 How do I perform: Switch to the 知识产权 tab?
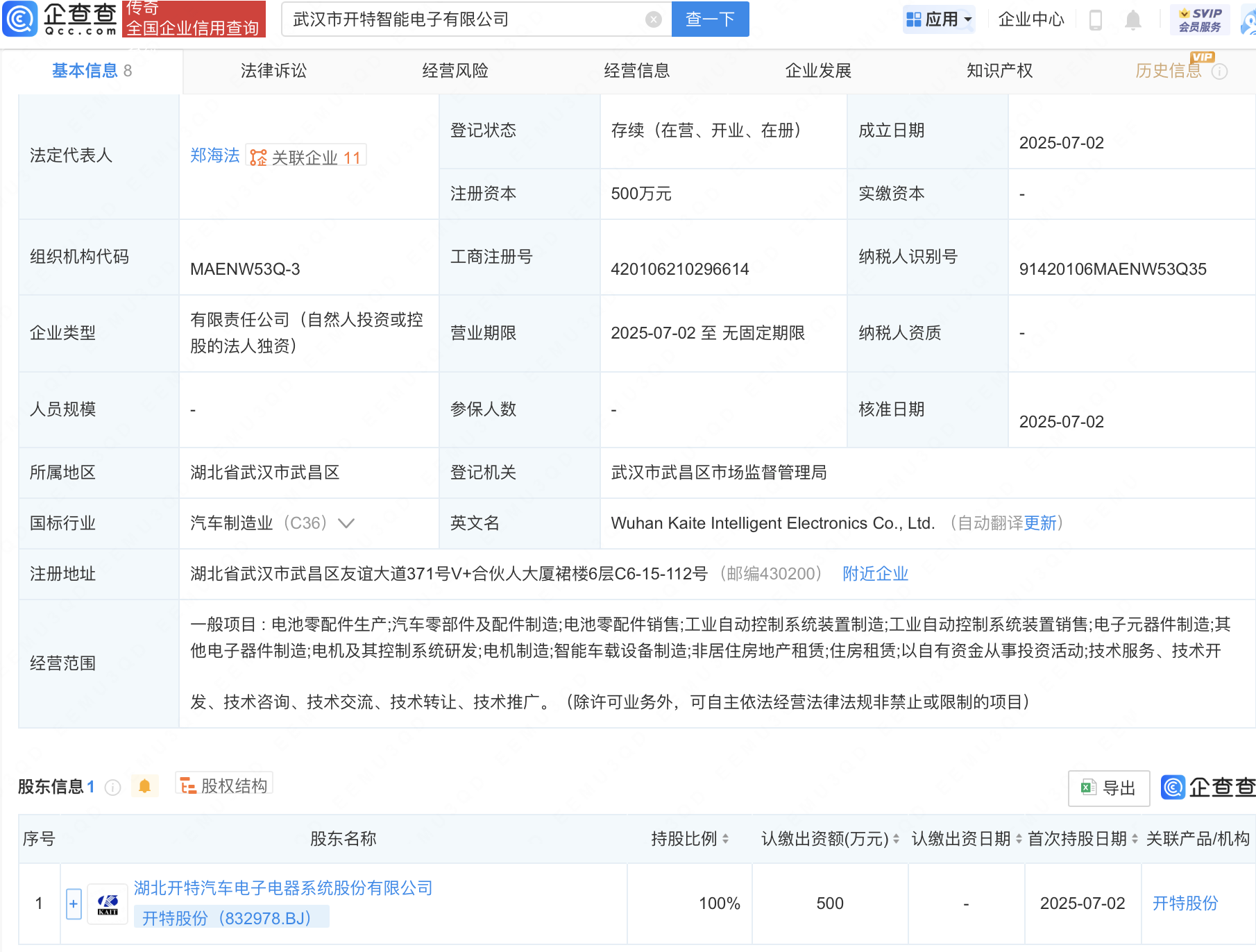click(x=1000, y=71)
